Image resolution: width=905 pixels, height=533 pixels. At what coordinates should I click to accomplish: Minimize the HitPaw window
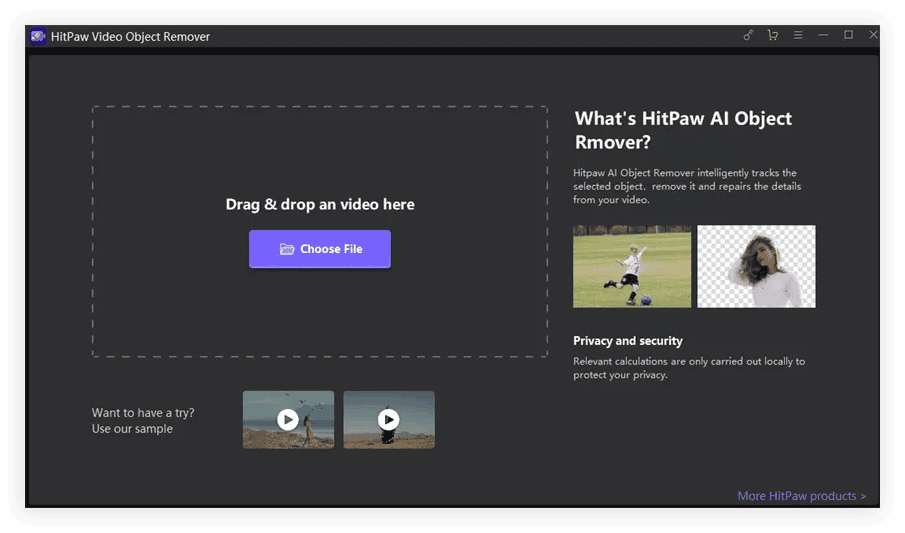[823, 35]
